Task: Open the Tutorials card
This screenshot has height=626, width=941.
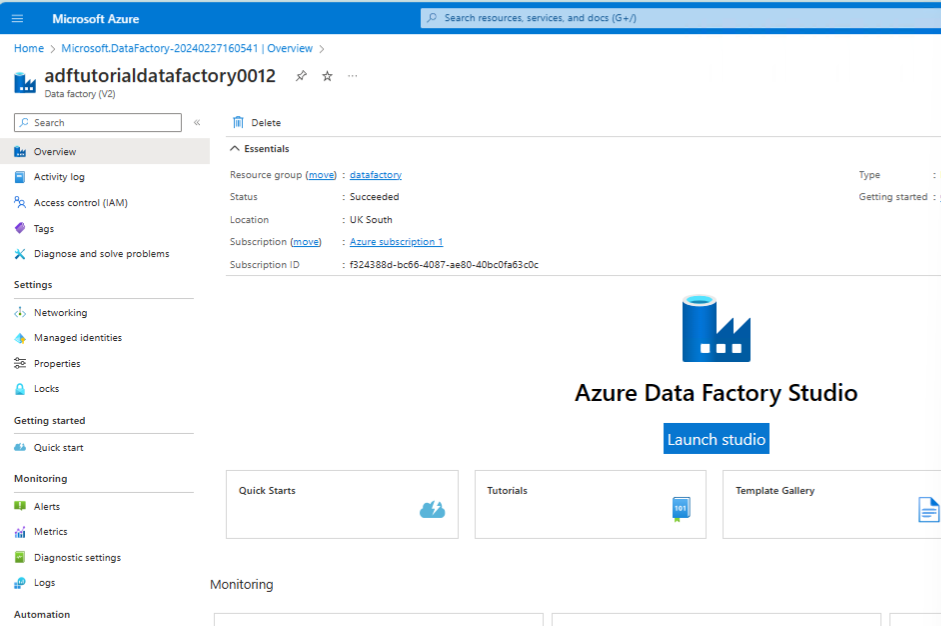Action: 591,504
